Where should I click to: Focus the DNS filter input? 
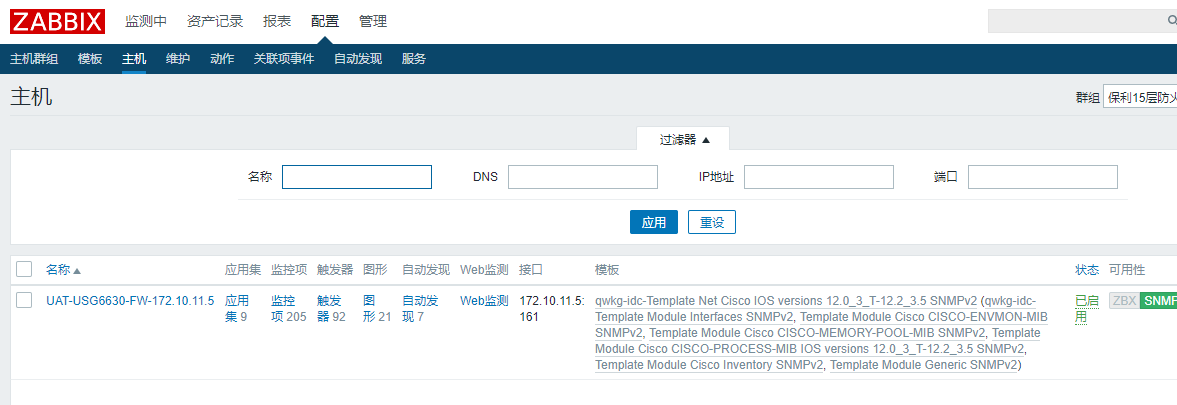pos(583,177)
